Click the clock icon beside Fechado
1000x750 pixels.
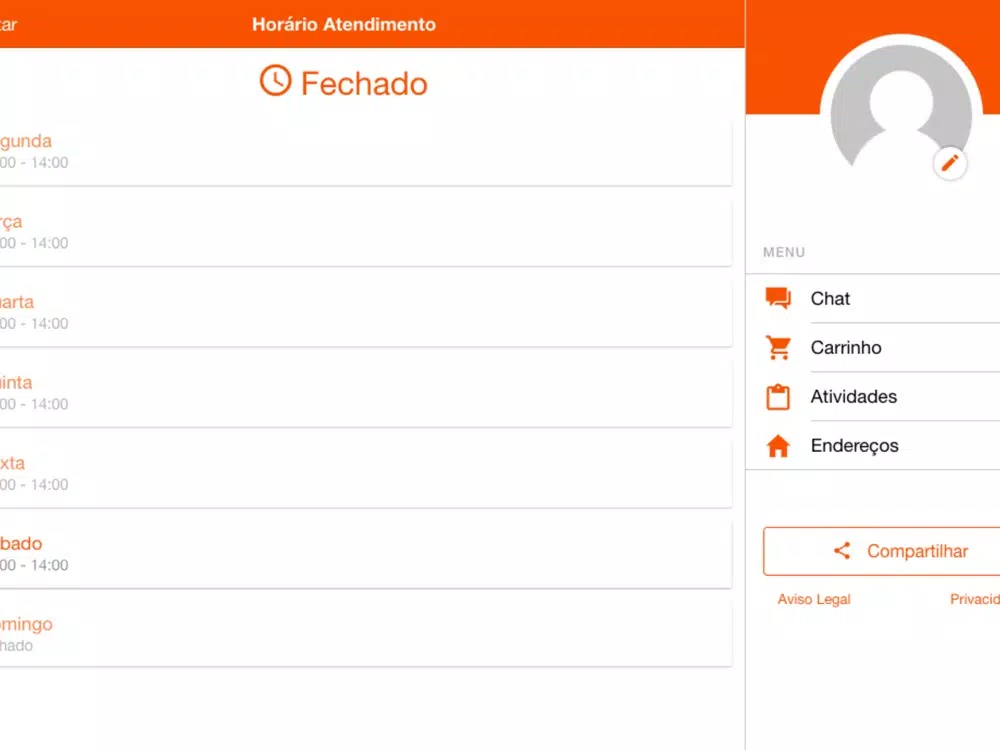click(x=276, y=80)
